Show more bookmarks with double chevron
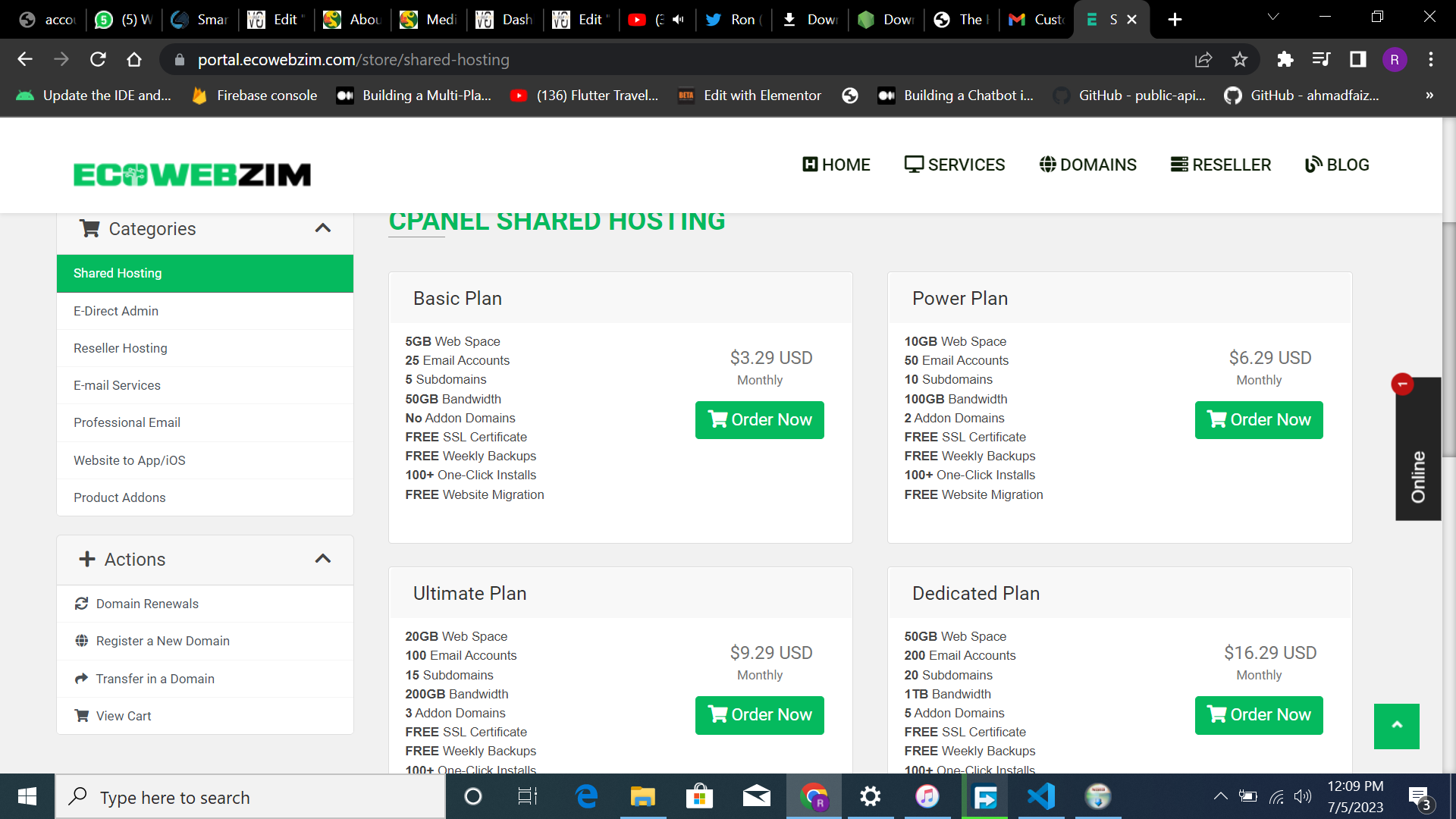This screenshot has height=819, width=1456. point(1429,96)
